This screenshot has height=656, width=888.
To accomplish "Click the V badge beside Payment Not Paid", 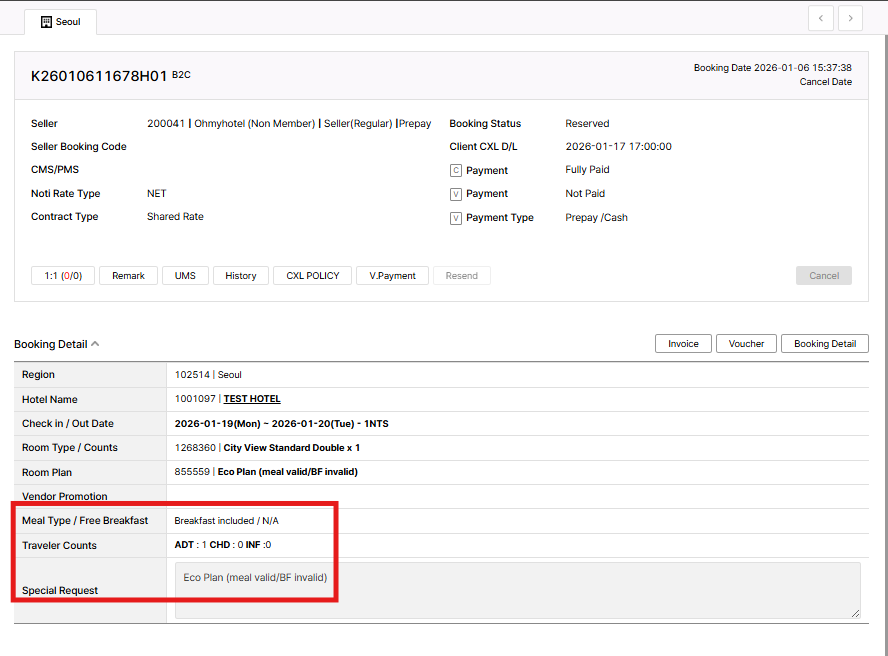I will (456, 194).
